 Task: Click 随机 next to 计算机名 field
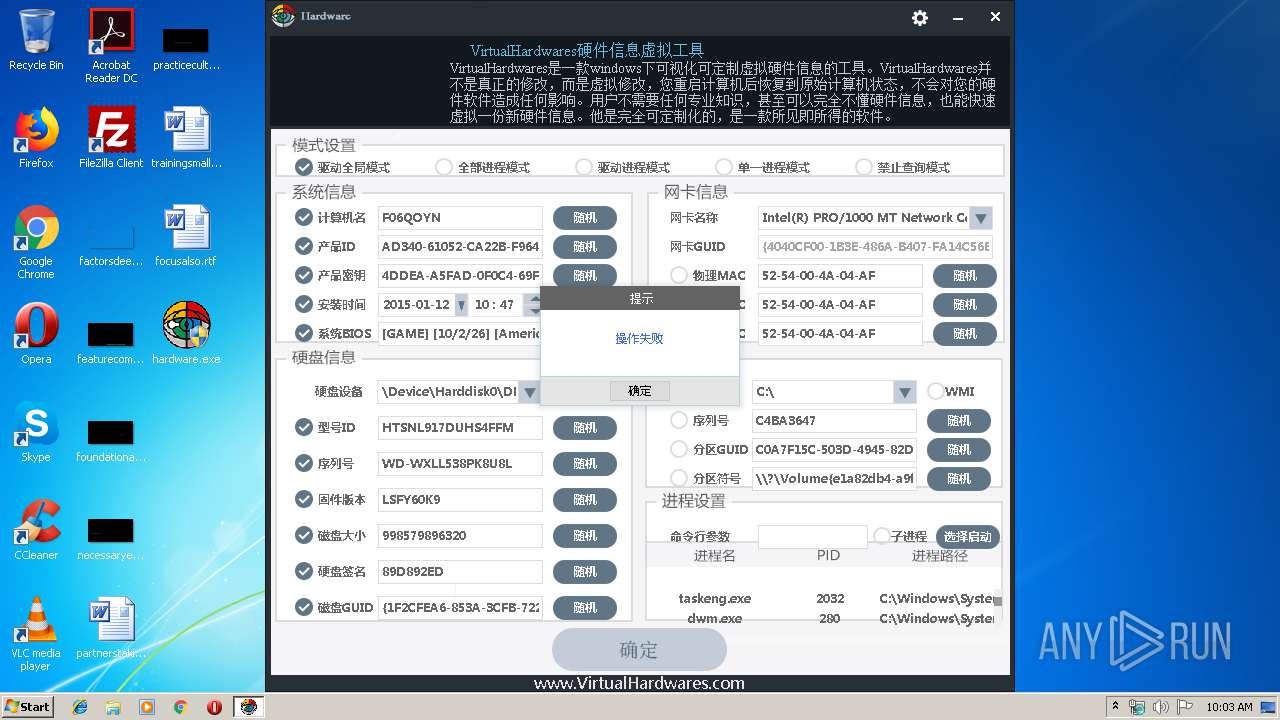click(x=585, y=218)
